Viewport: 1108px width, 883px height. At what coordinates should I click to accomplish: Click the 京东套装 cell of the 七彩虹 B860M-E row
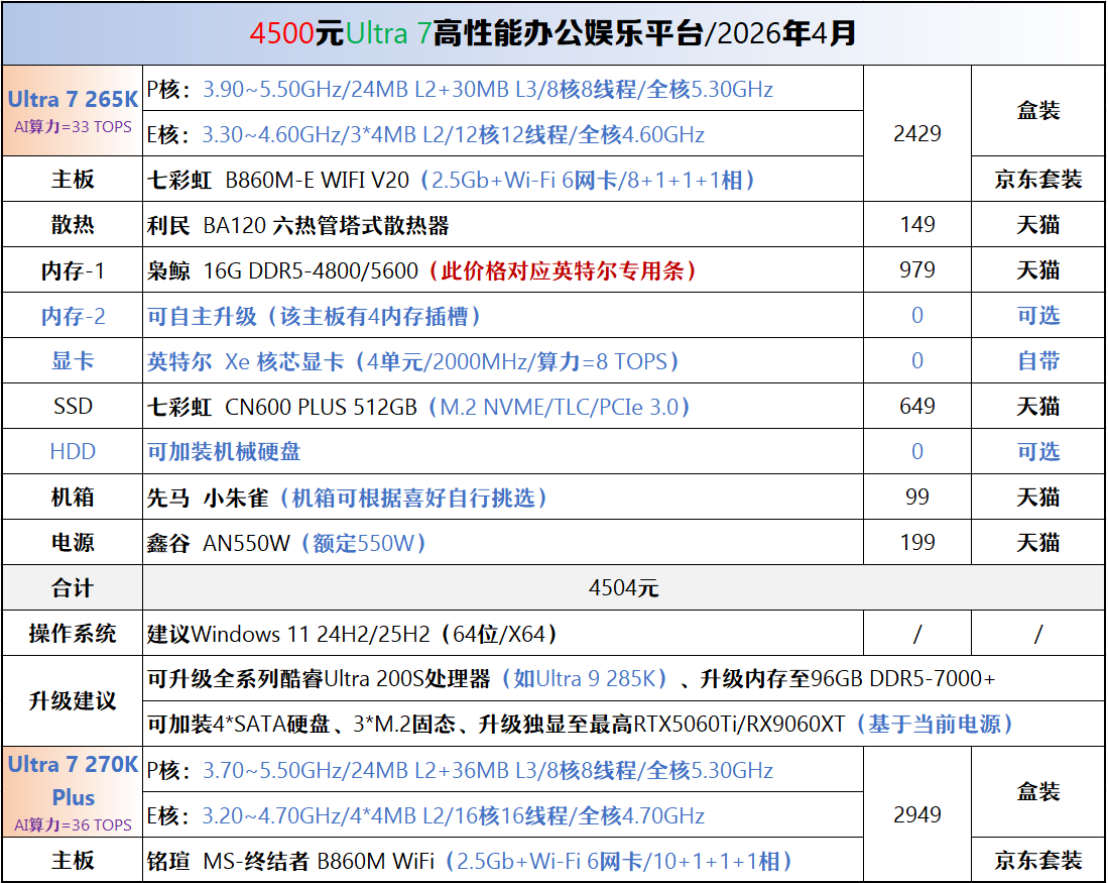tap(1038, 179)
